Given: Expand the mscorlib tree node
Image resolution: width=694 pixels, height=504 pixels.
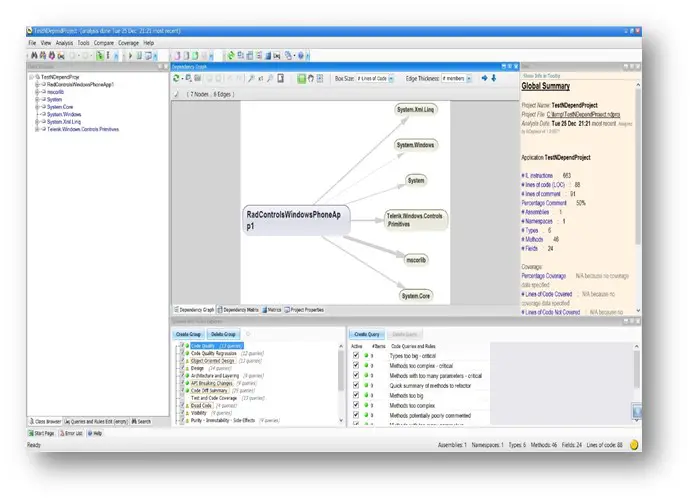Looking at the screenshot, I should pyautogui.click(x=37, y=92).
